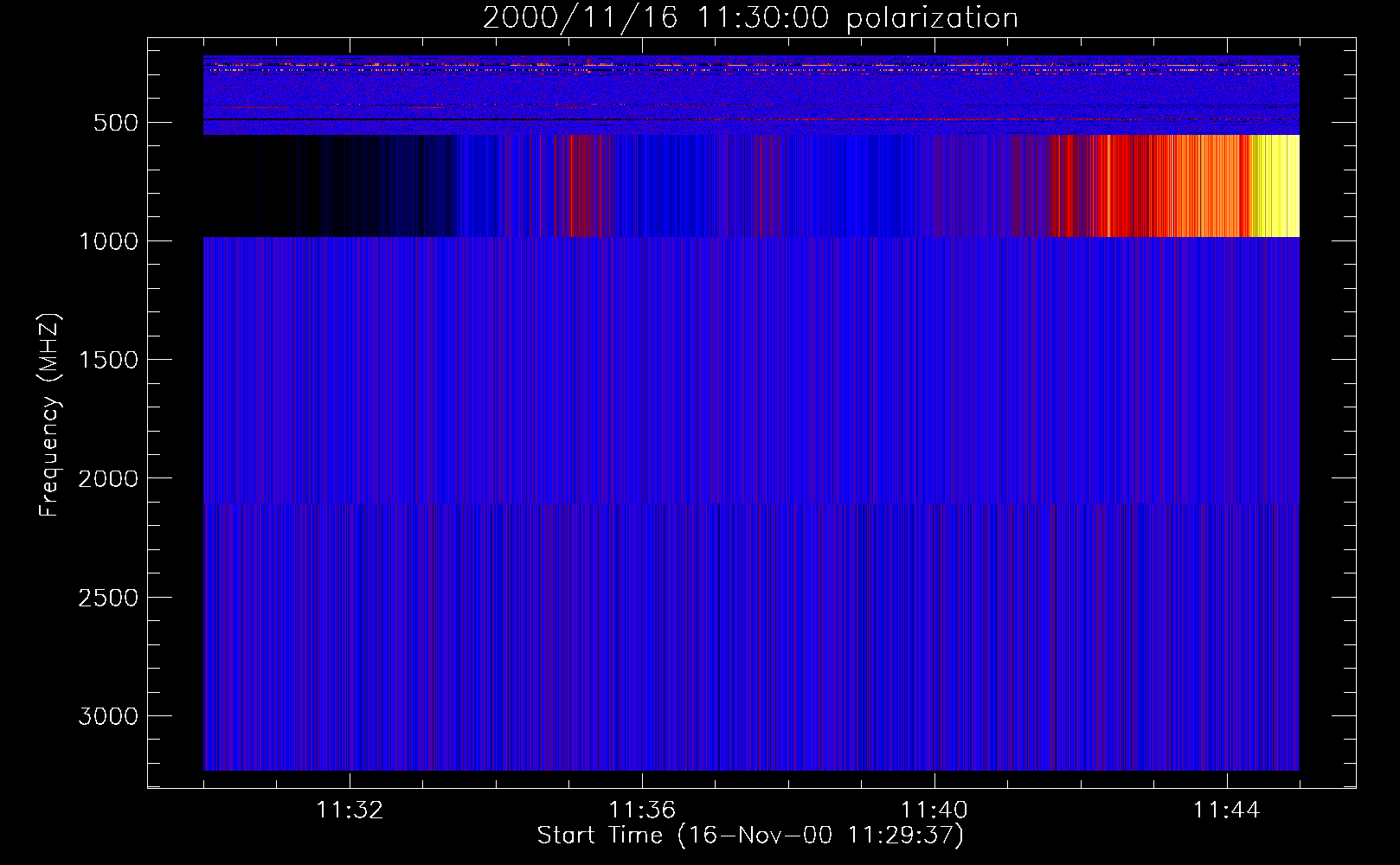The width and height of the screenshot is (1400, 865).
Task: Click the 1000 frequency tick label
Action: (x=108, y=241)
